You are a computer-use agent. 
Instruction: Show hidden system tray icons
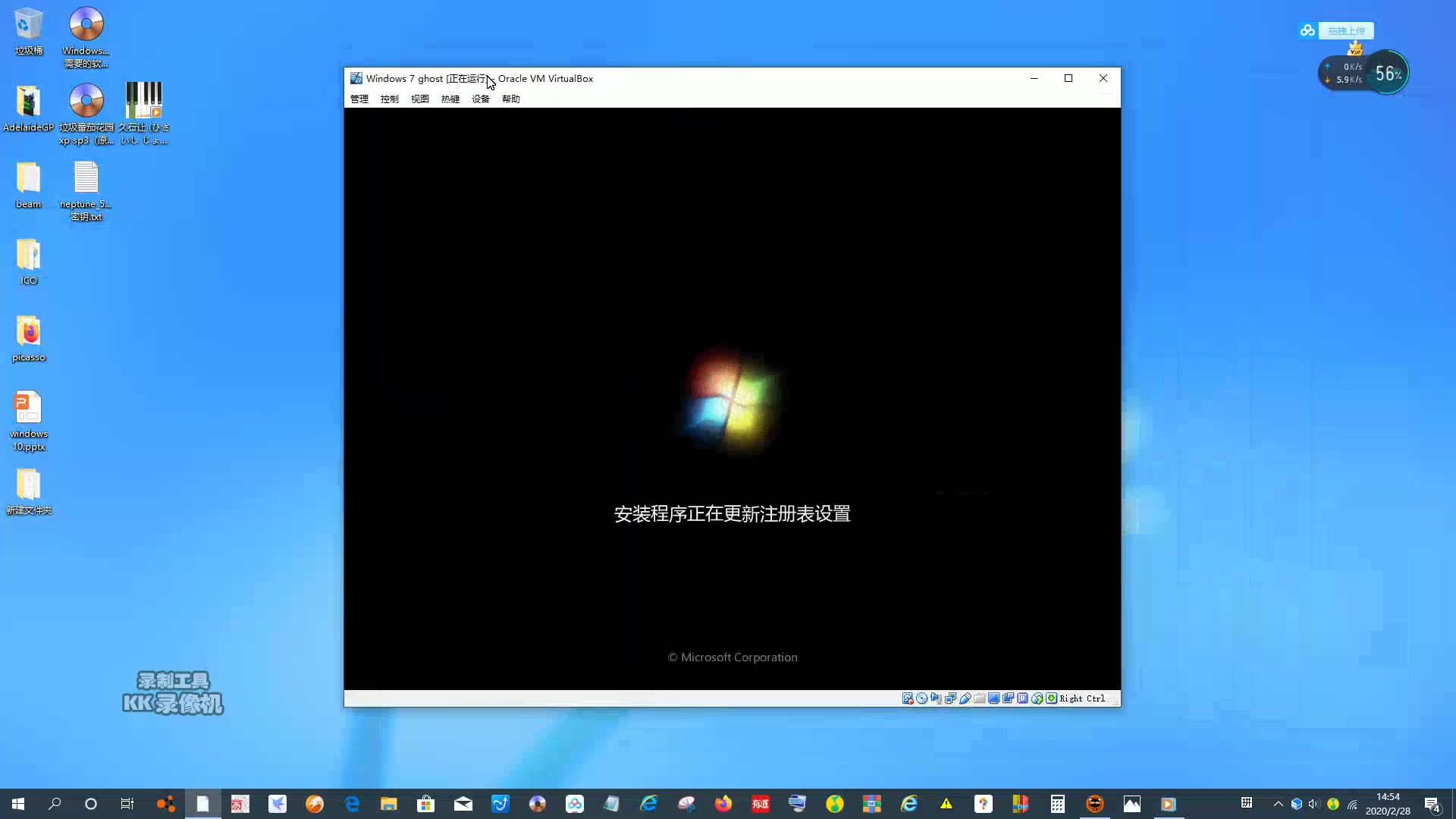click(x=1279, y=804)
